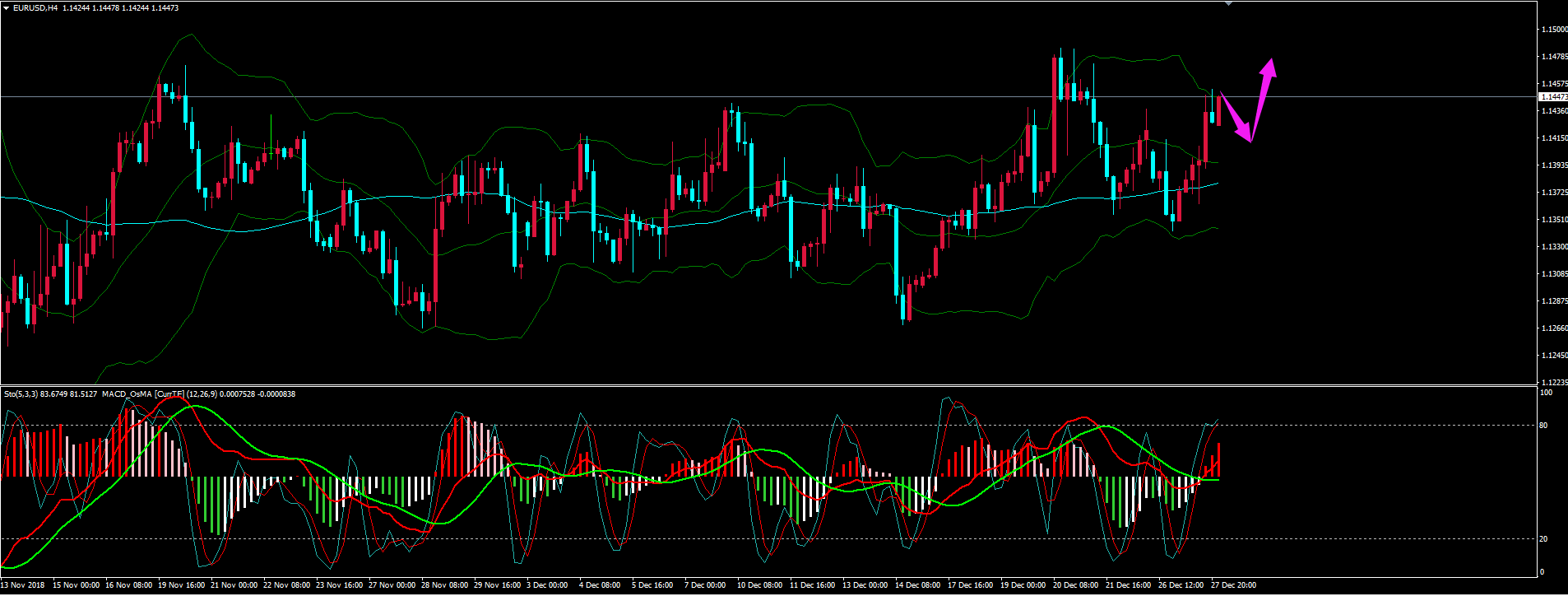The height and width of the screenshot is (596, 1568).
Task: Click the 21 Dec 16:00 time label
Action: 1129,585
